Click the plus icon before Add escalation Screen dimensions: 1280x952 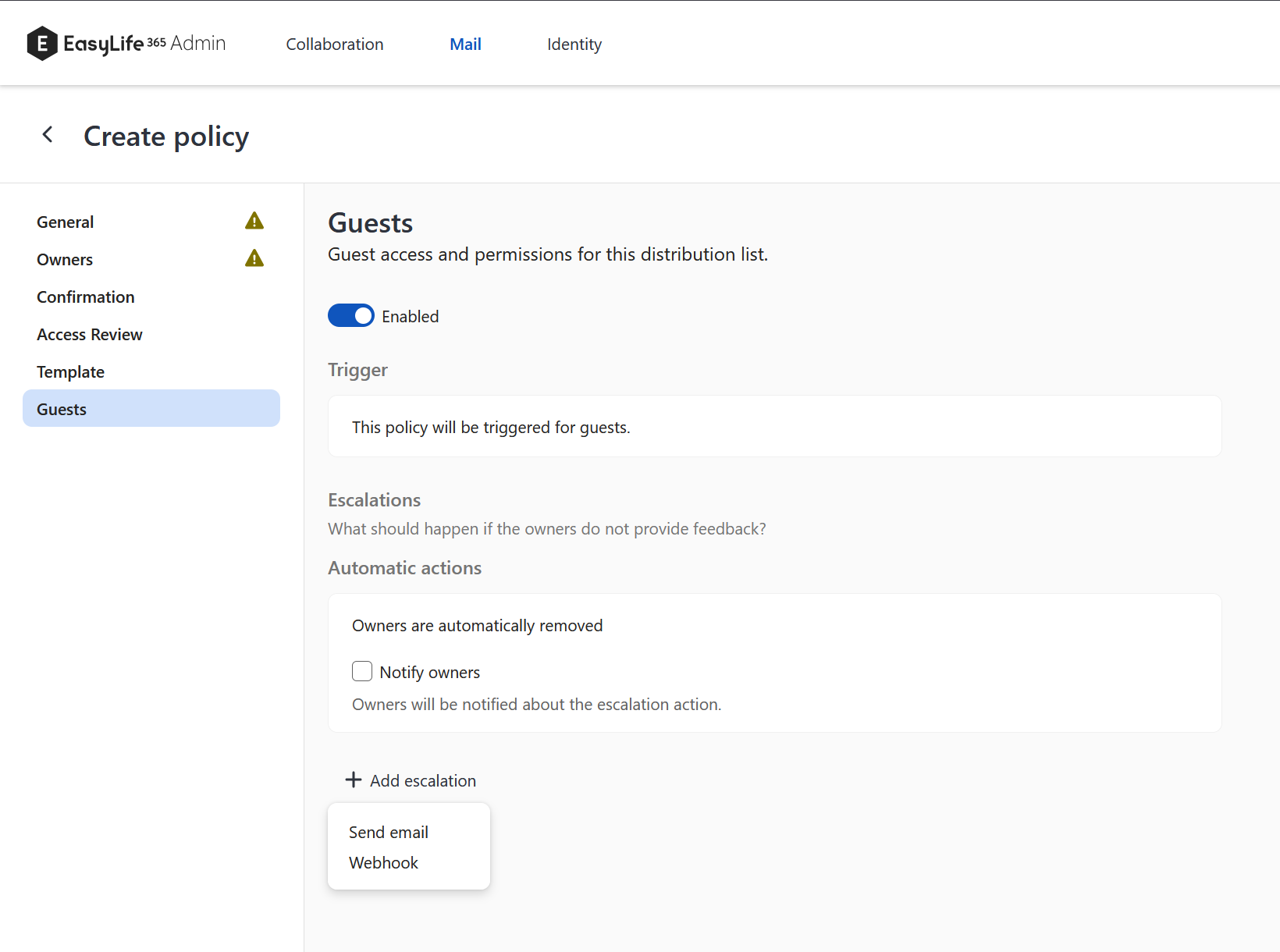[353, 780]
